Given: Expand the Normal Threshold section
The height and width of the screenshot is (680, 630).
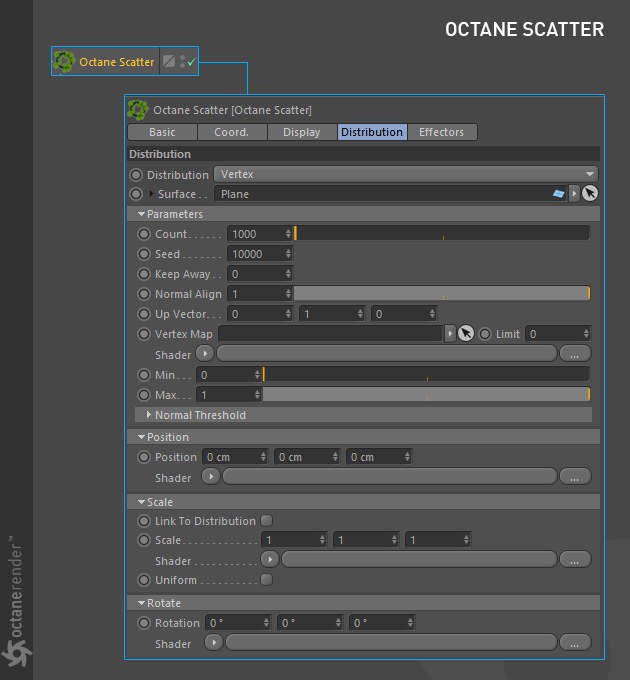Looking at the screenshot, I should point(149,415).
